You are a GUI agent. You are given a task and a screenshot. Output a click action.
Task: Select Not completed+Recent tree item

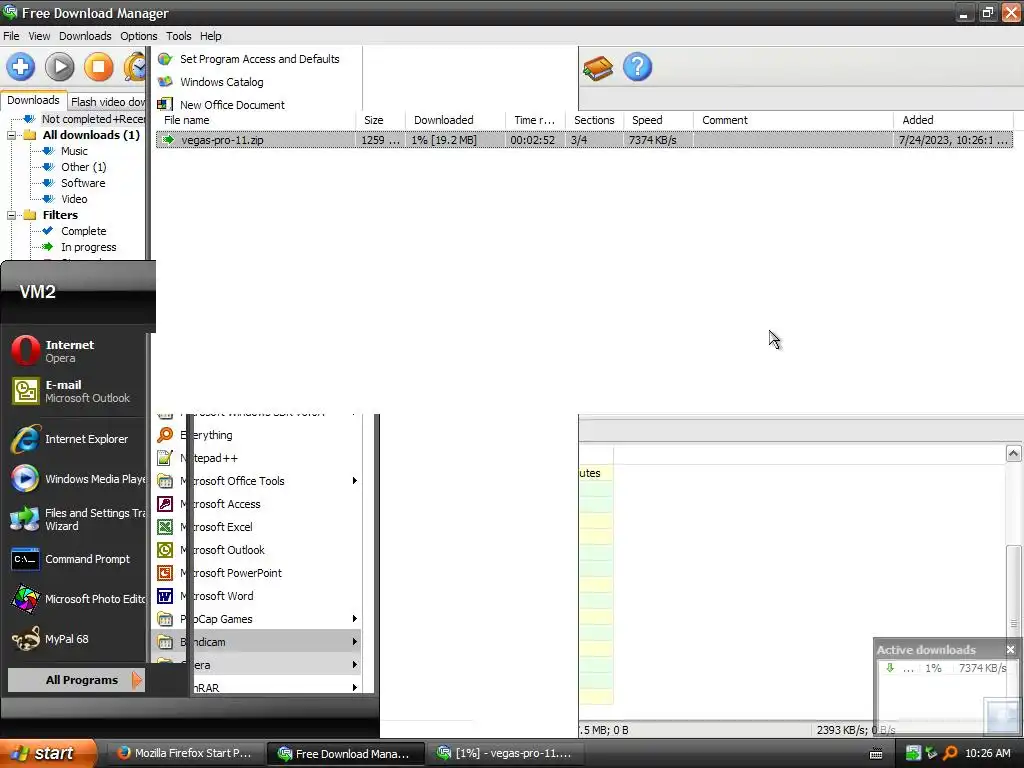[93, 119]
